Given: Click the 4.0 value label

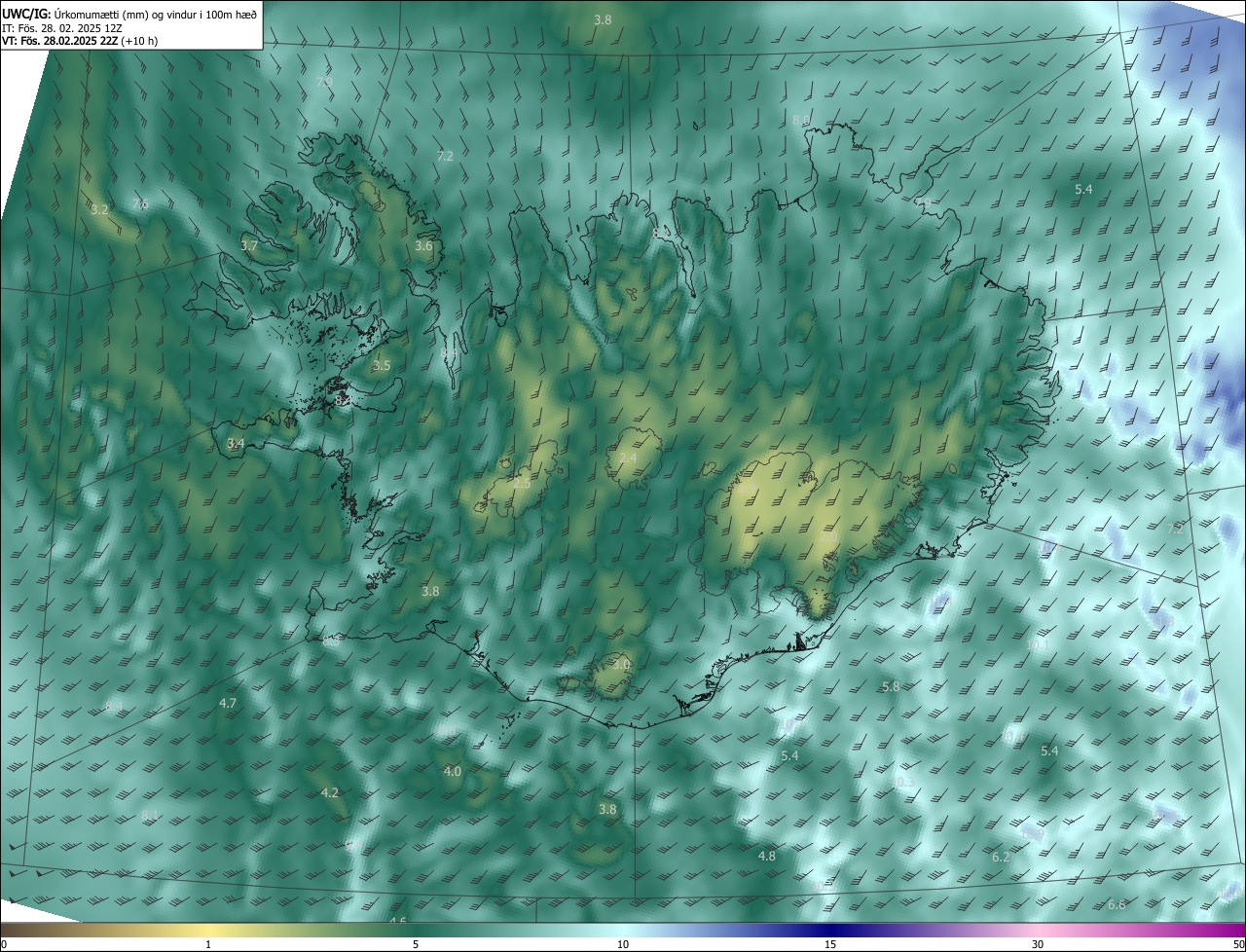Looking at the screenshot, I should pos(453,771).
